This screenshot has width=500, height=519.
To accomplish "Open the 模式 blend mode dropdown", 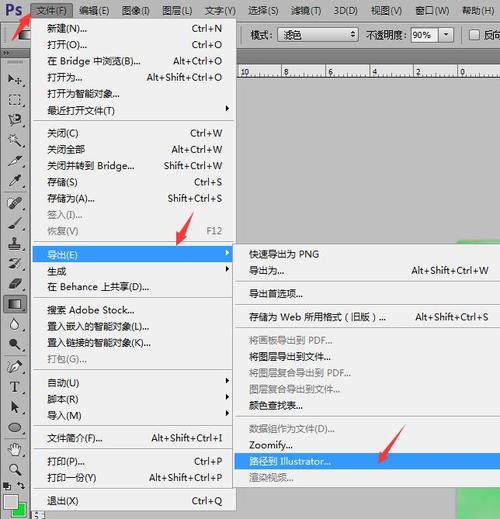I will click(x=318, y=35).
